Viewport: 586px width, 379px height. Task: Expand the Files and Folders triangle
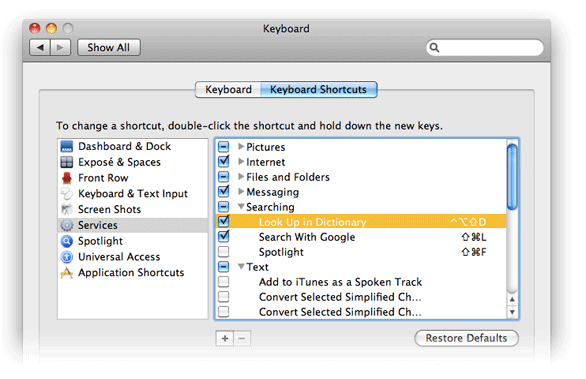pyautogui.click(x=241, y=176)
